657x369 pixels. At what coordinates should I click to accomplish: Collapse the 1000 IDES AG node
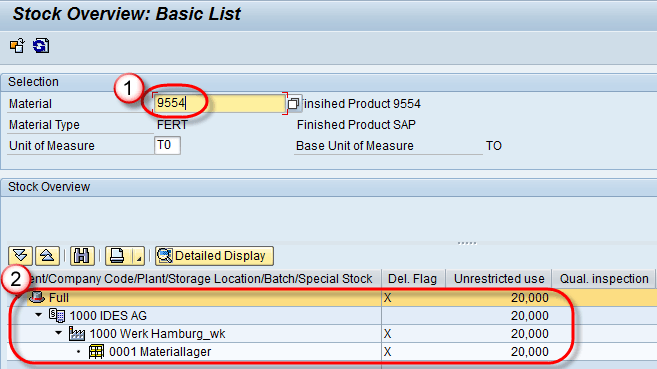point(39,315)
